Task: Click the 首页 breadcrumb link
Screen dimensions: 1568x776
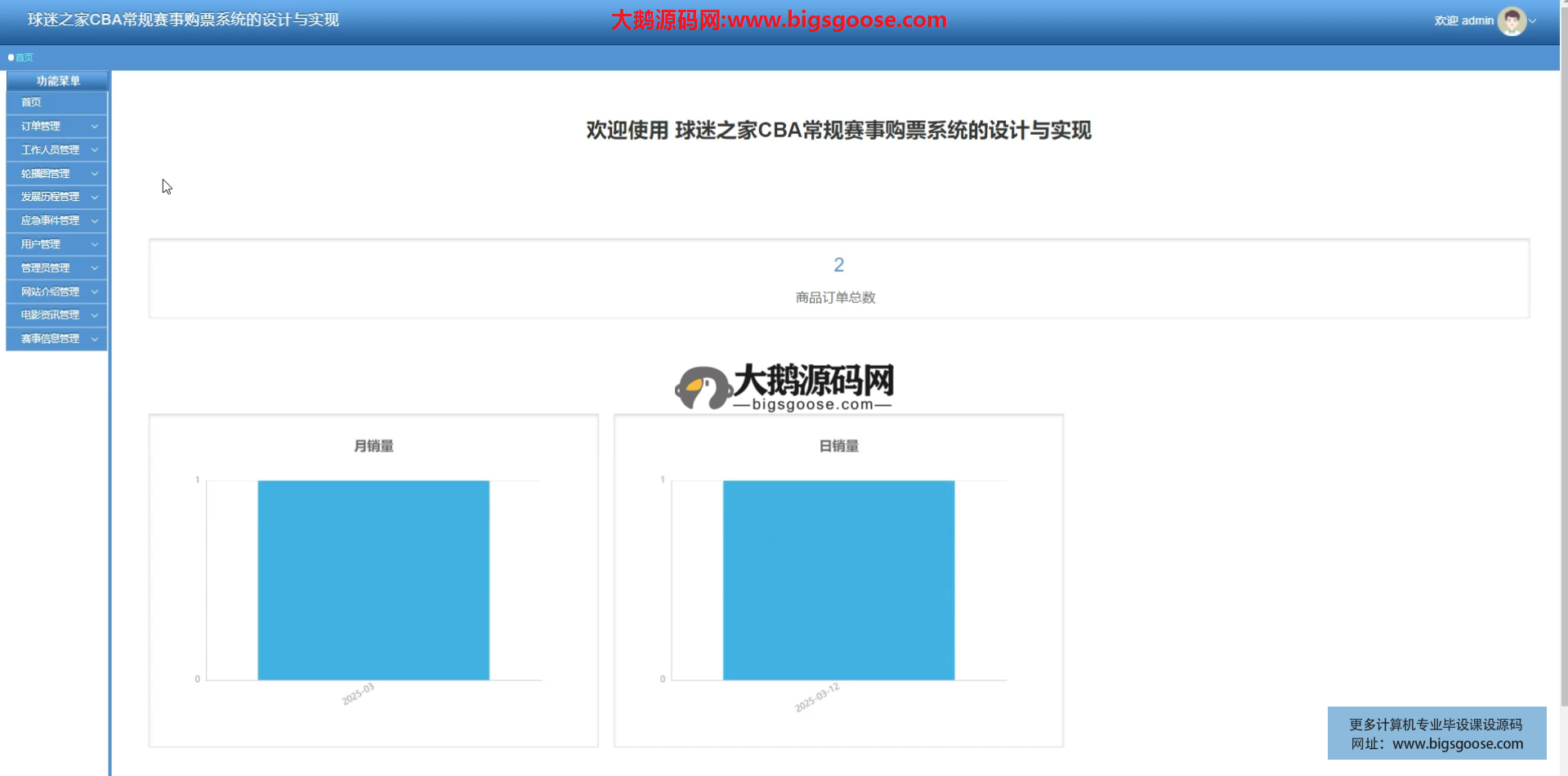Action: click(25, 57)
